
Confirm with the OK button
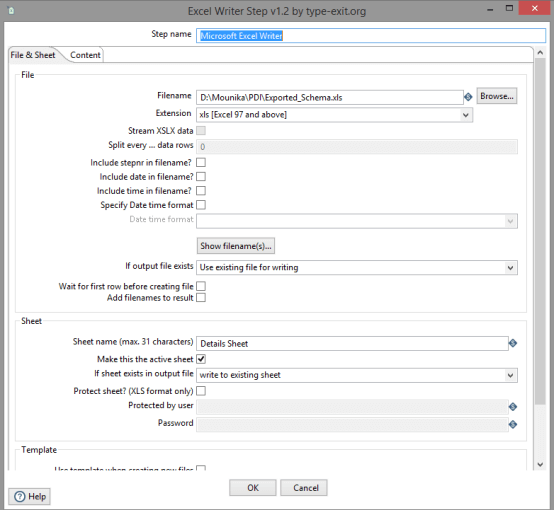253,488
